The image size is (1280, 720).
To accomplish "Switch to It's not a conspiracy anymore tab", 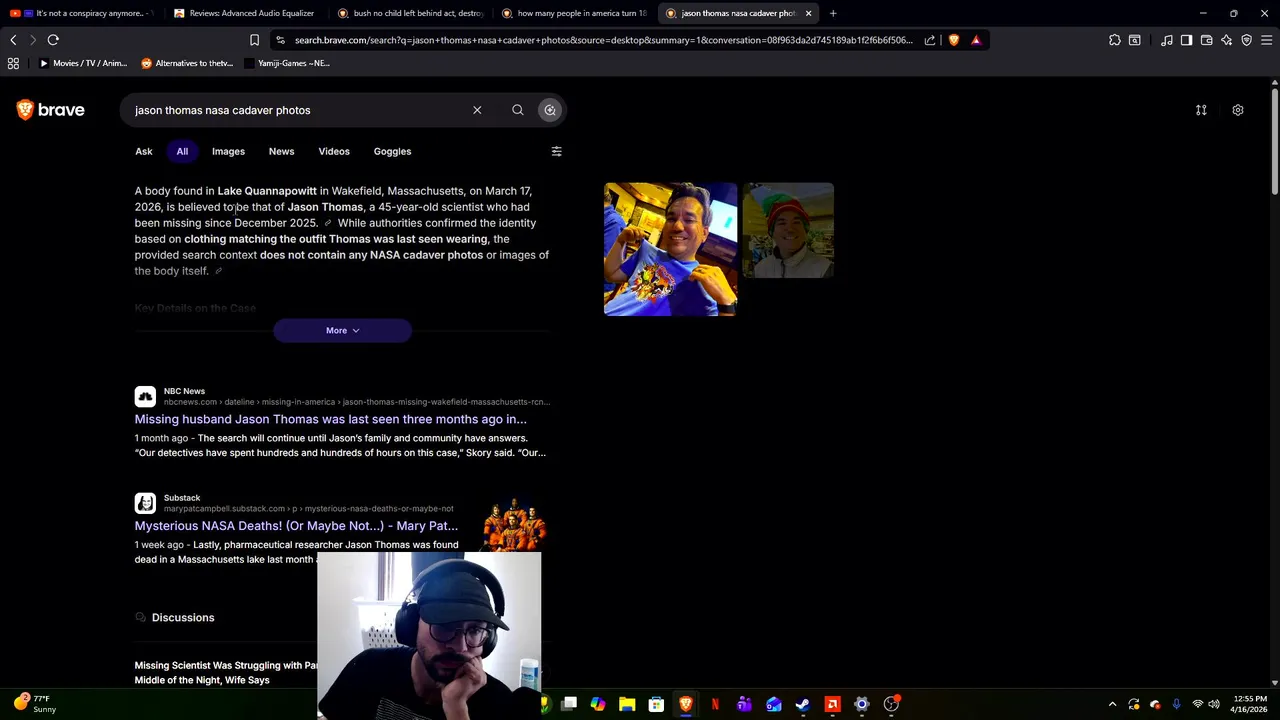I will [81, 13].
